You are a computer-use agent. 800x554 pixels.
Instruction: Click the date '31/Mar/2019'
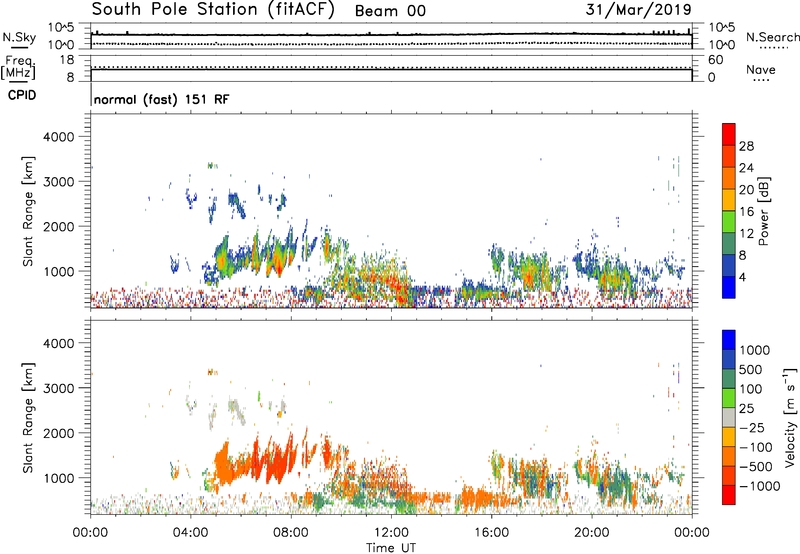click(638, 9)
